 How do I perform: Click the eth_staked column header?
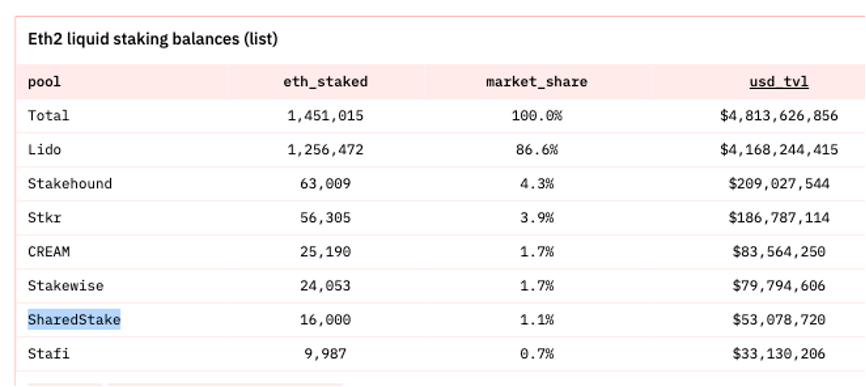[325, 82]
